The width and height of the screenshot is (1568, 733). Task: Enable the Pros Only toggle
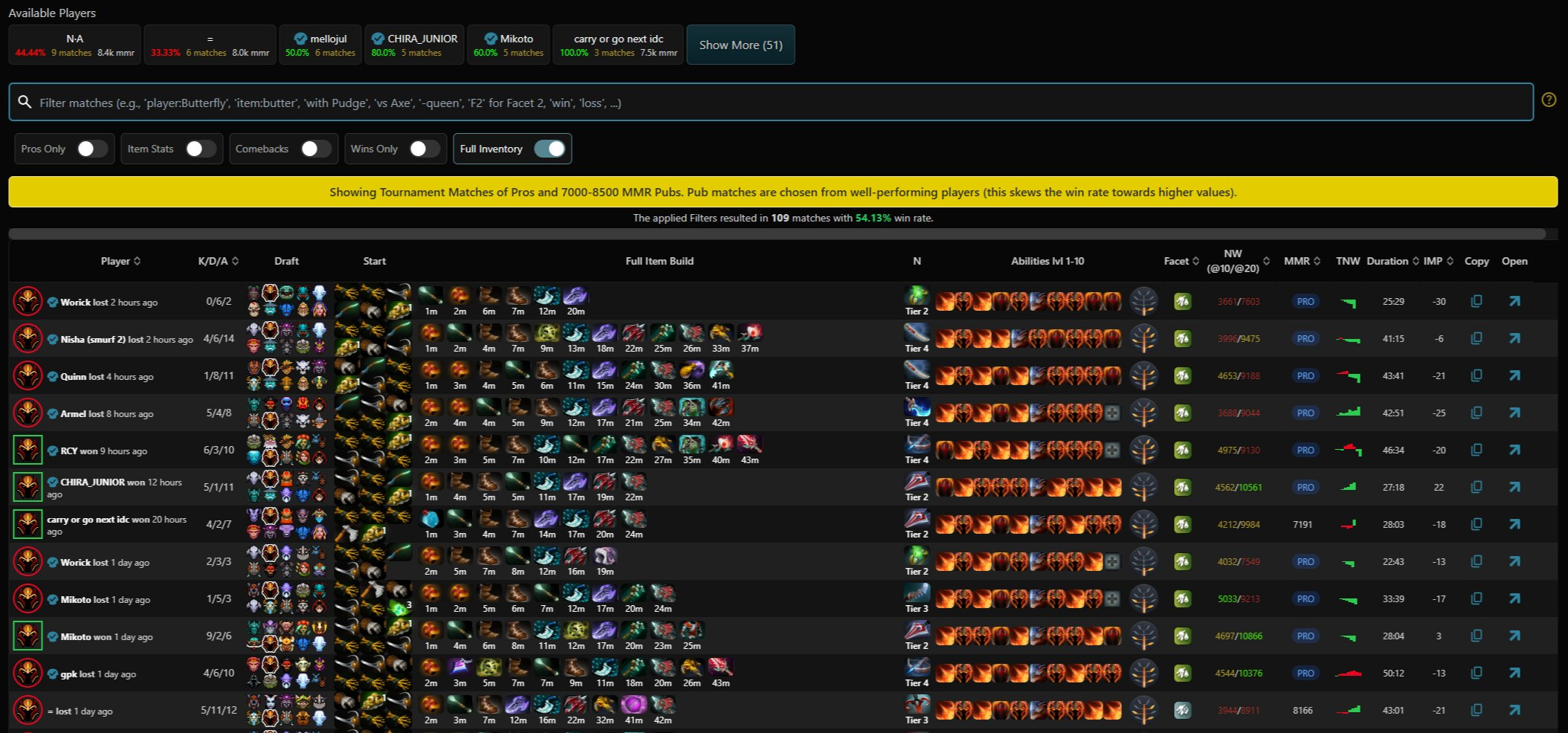(x=91, y=149)
